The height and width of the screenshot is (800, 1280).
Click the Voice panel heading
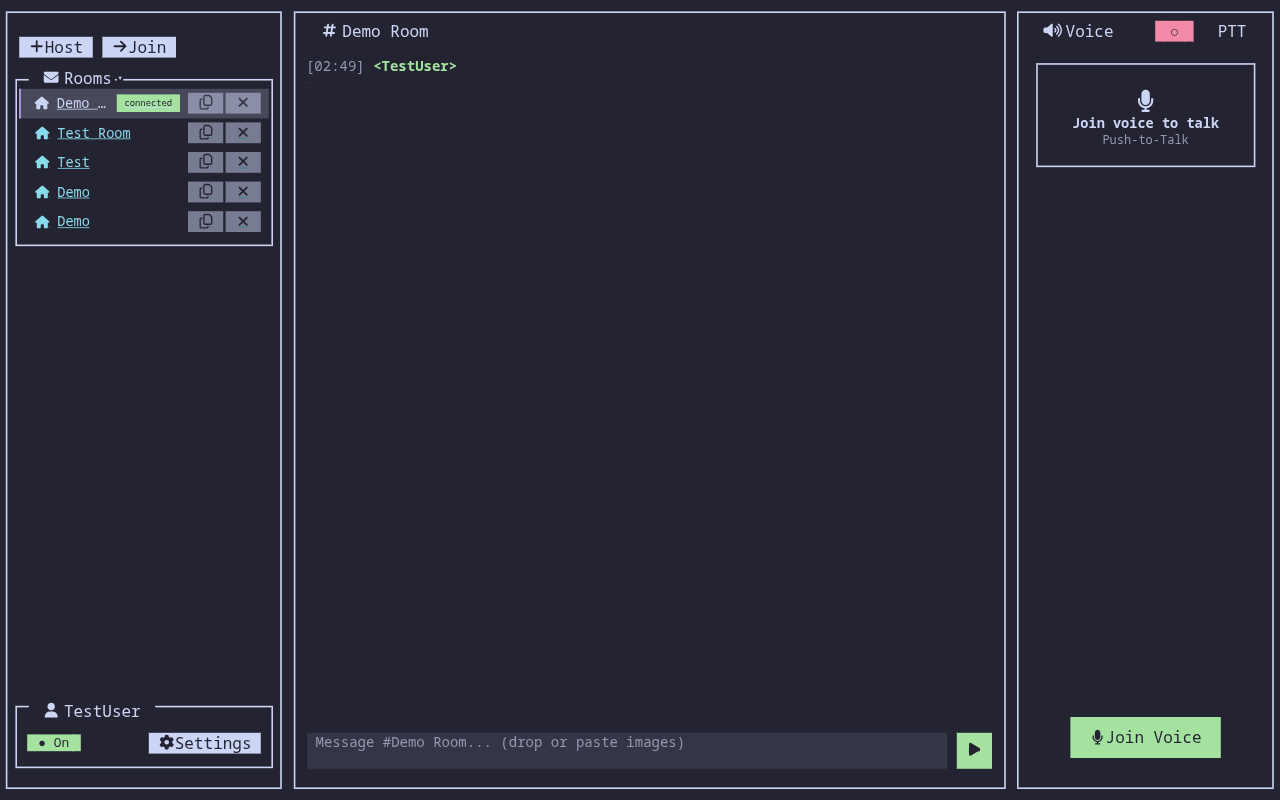1089,31
